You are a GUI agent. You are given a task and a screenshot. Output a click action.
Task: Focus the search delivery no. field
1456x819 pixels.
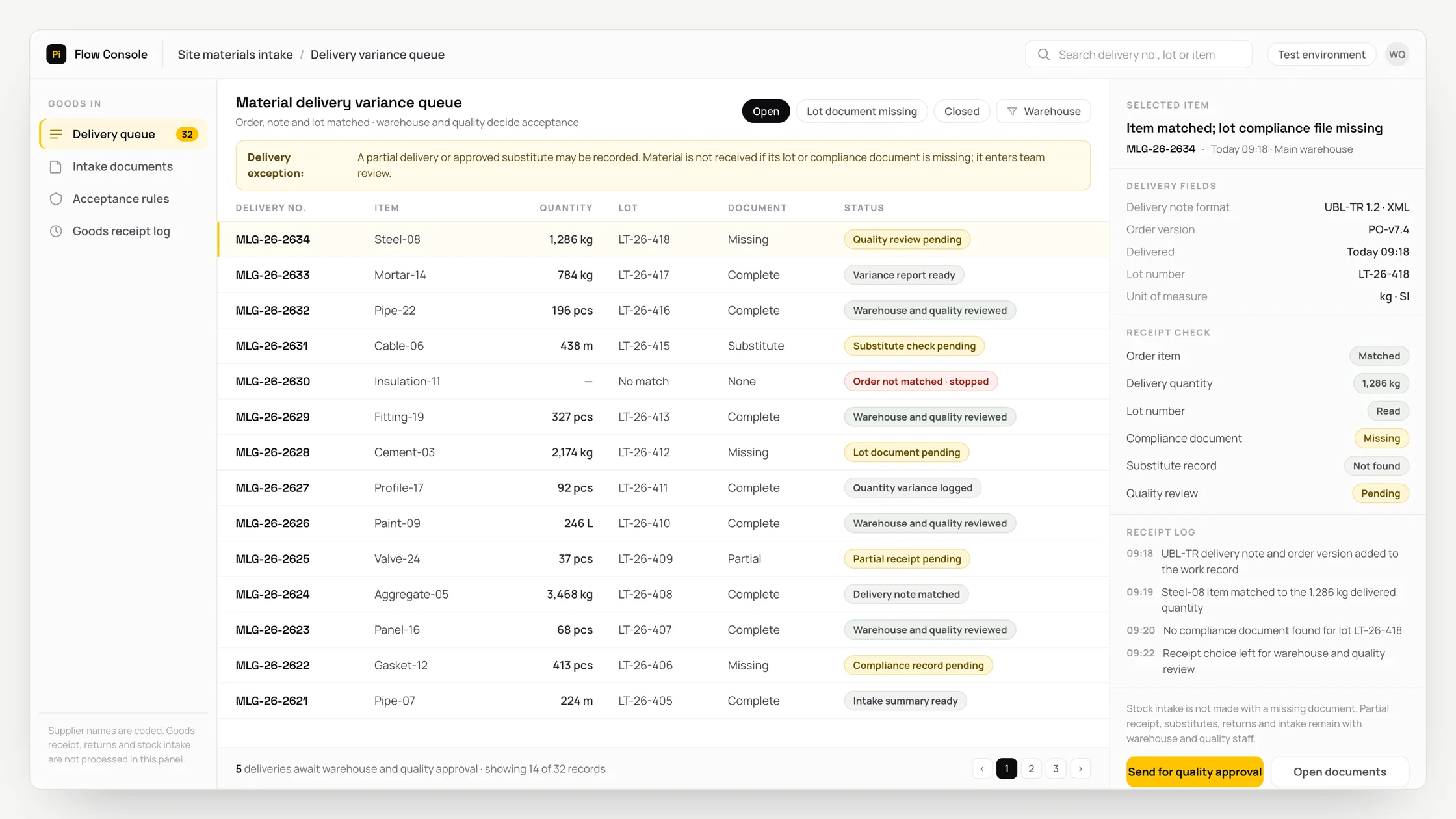(x=1139, y=55)
